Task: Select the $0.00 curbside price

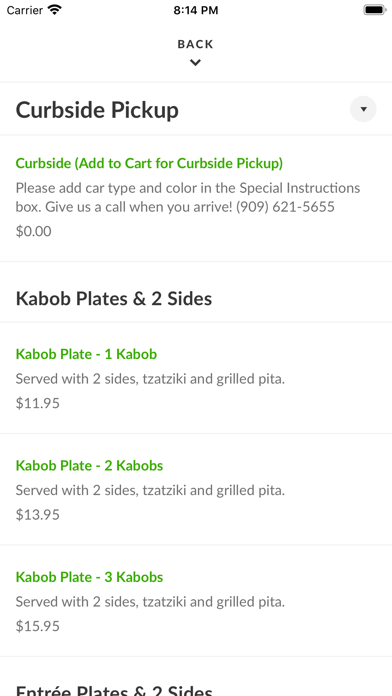Action: pos(34,231)
